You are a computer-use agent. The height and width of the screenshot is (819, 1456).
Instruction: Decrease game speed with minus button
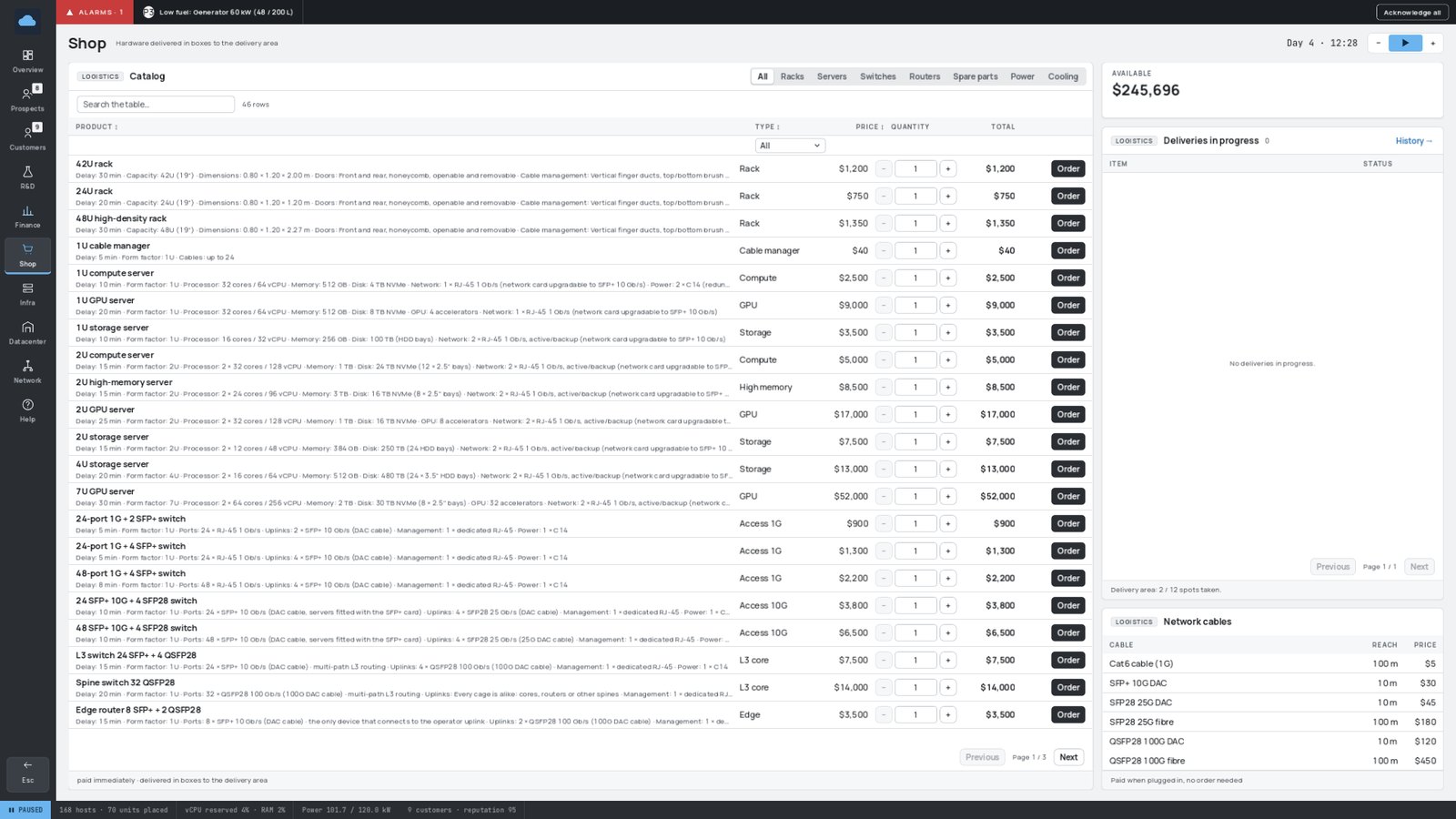(1378, 43)
